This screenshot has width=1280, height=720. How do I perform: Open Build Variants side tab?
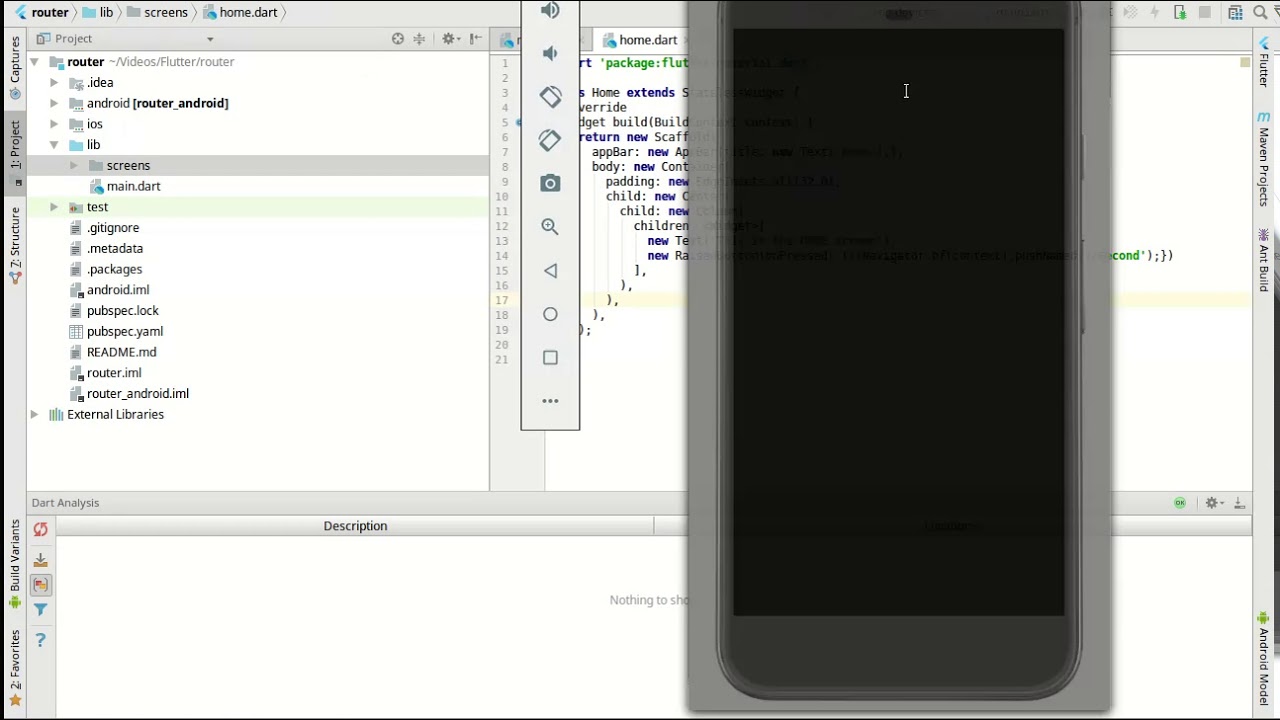pos(14,563)
